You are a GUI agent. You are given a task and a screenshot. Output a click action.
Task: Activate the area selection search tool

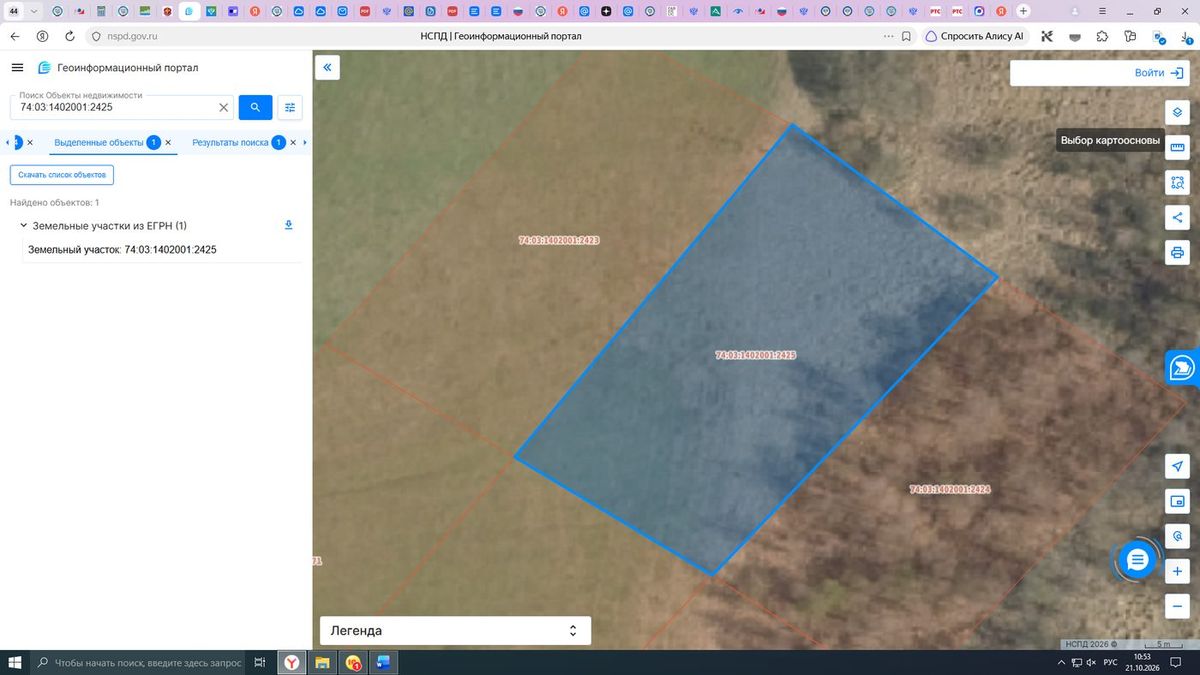(1177, 182)
